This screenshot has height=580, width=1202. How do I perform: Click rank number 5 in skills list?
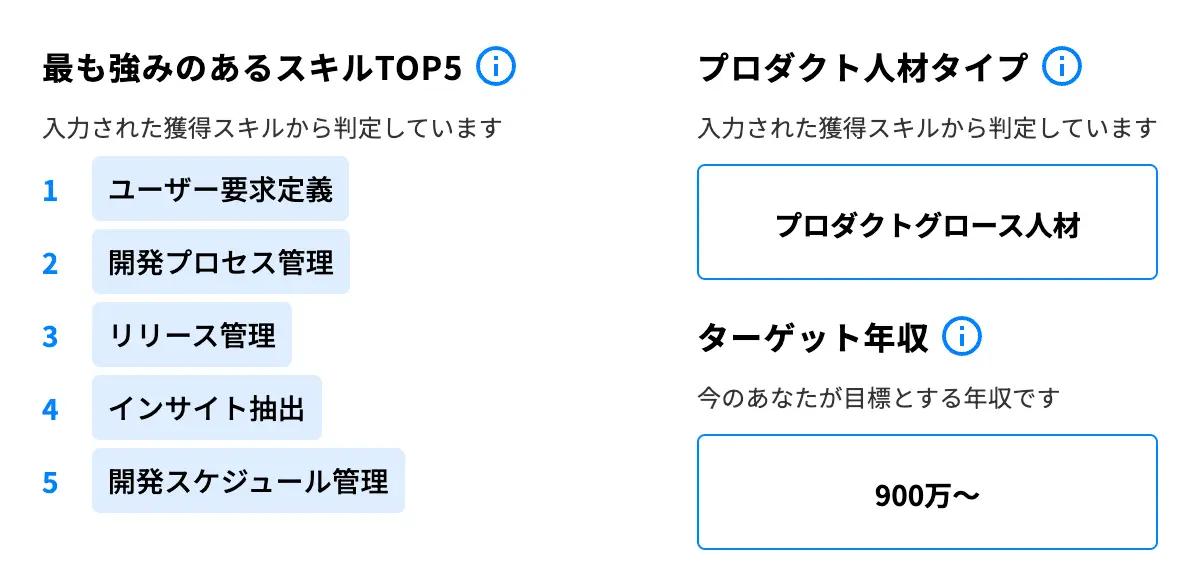coord(50,482)
